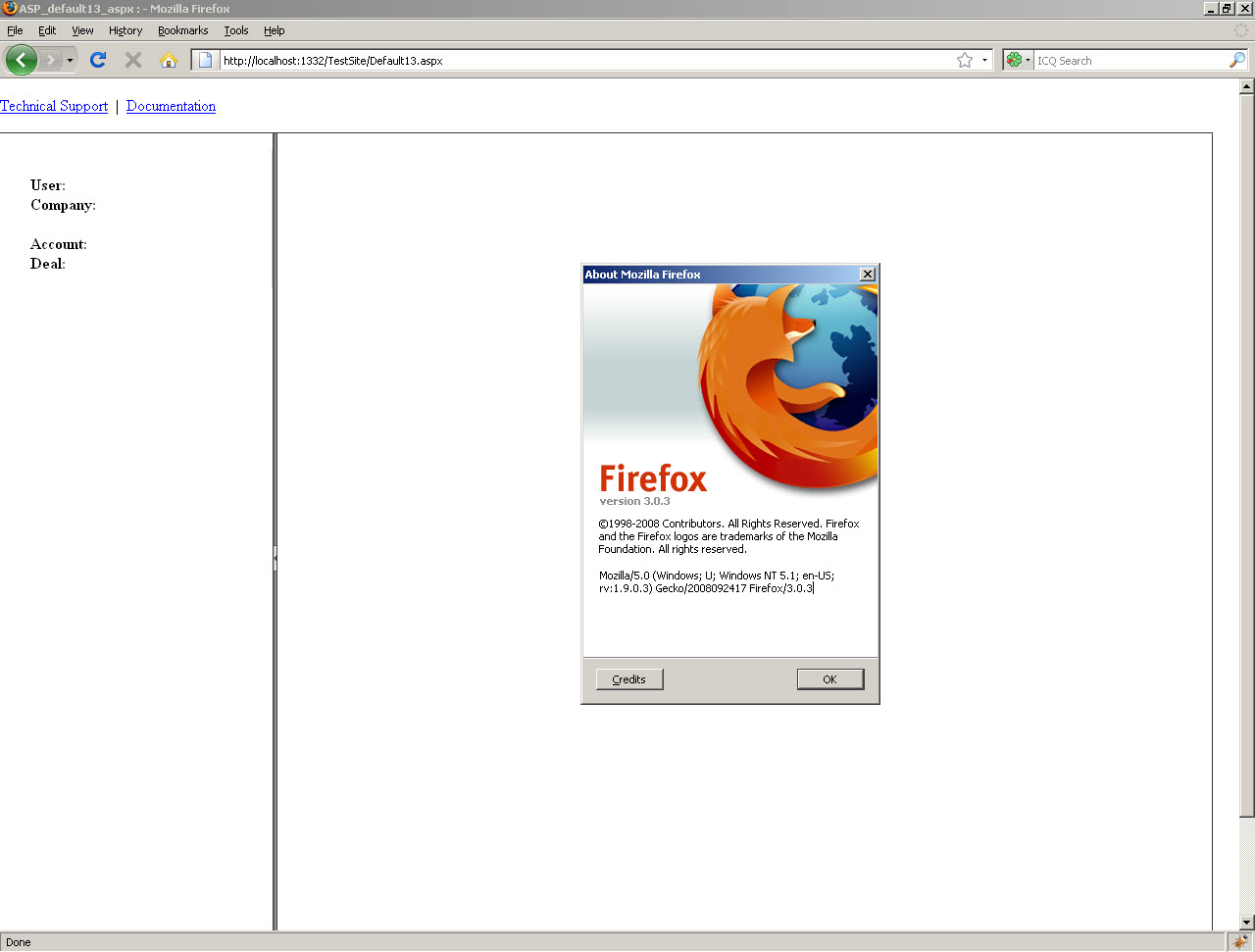Open the Edit menu
Viewport: 1255px width, 952px height.
(x=47, y=30)
